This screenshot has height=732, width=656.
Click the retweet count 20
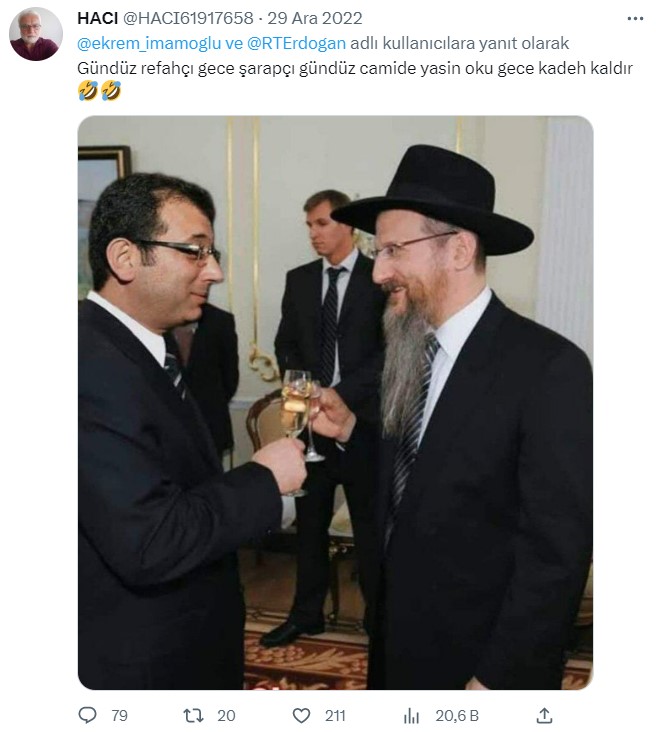pos(226,715)
